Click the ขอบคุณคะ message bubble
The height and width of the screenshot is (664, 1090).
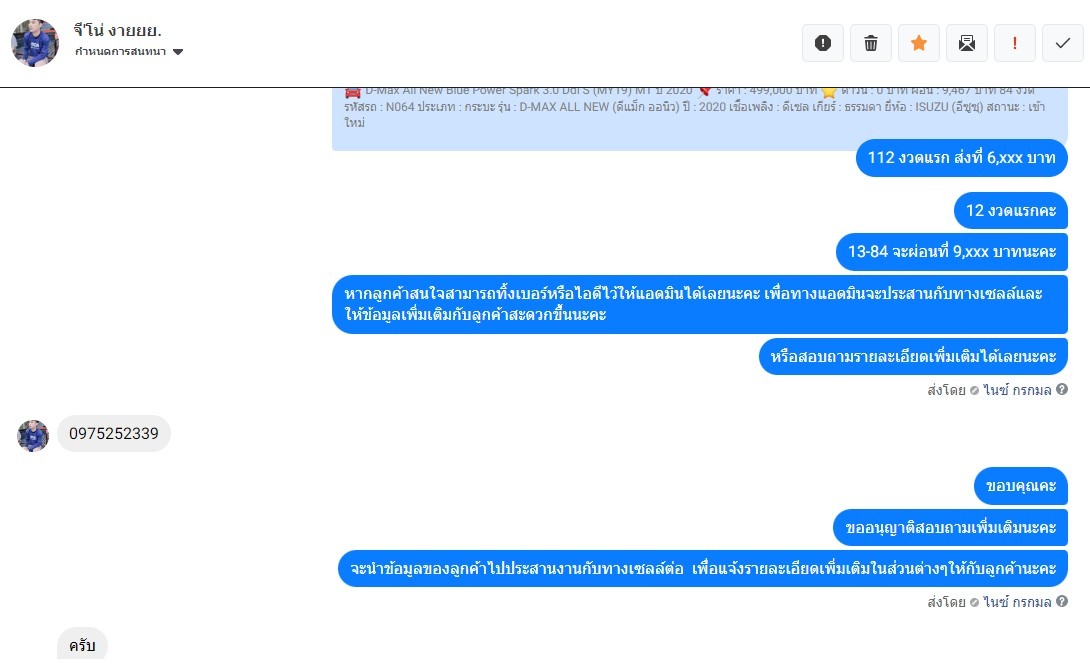1020,486
